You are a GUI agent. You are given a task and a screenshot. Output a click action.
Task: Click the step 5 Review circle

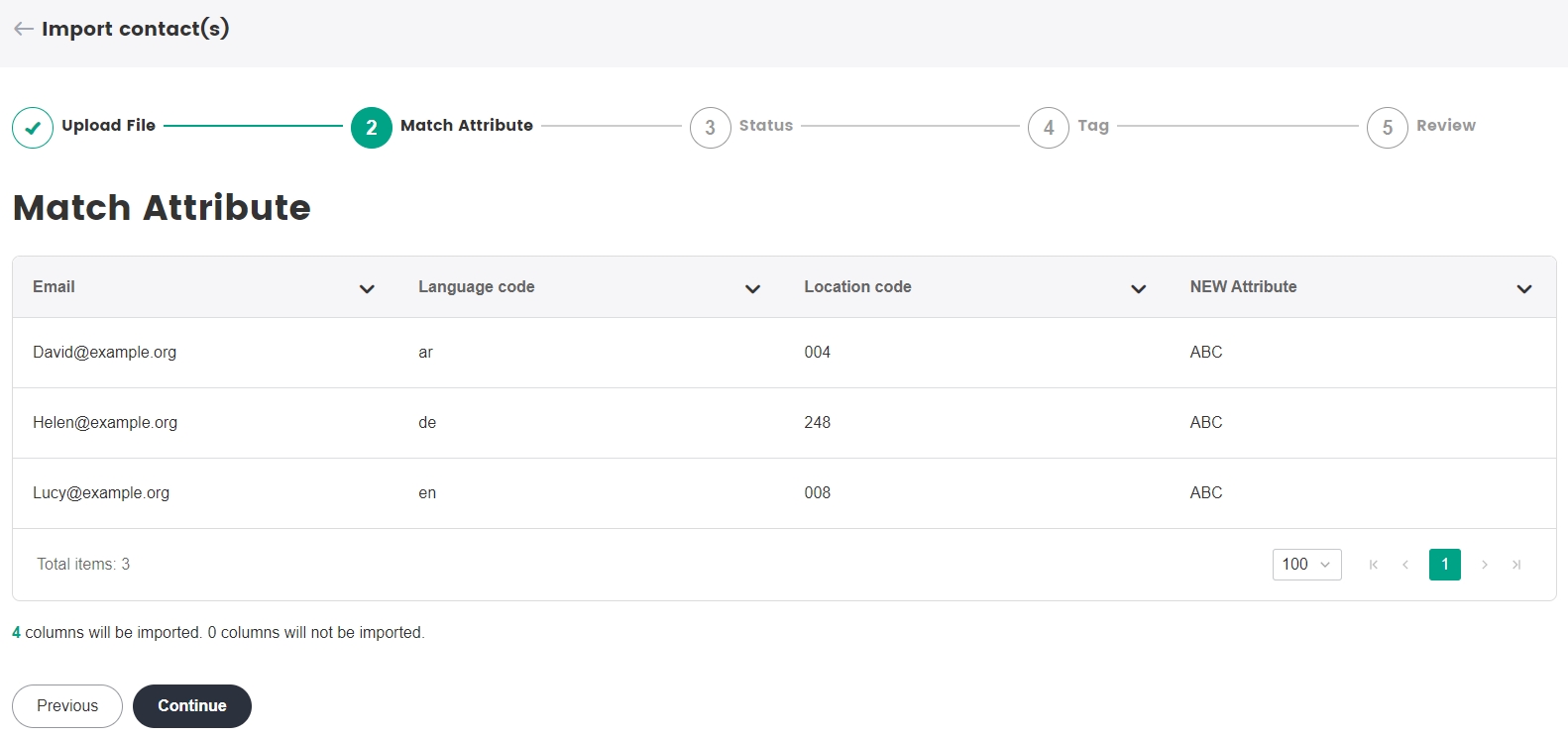click(x=1387, y=128)
